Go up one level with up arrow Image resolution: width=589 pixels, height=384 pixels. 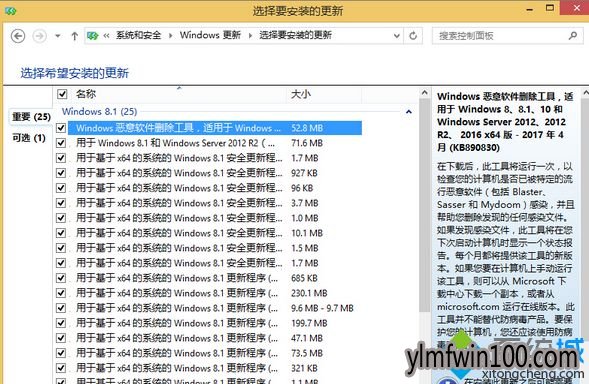tap(74, 36)
